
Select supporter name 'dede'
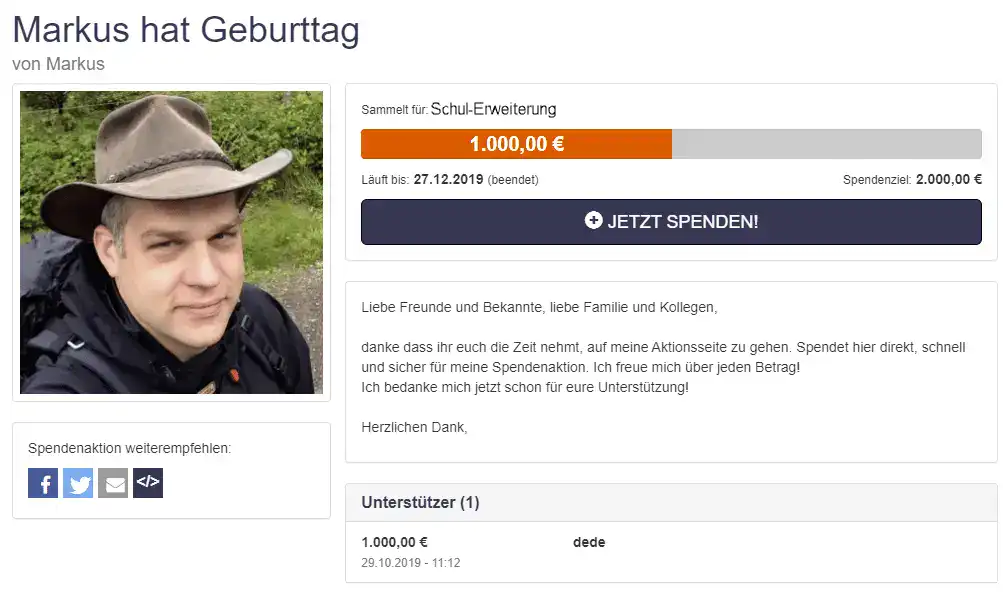(x=589, y=542)
